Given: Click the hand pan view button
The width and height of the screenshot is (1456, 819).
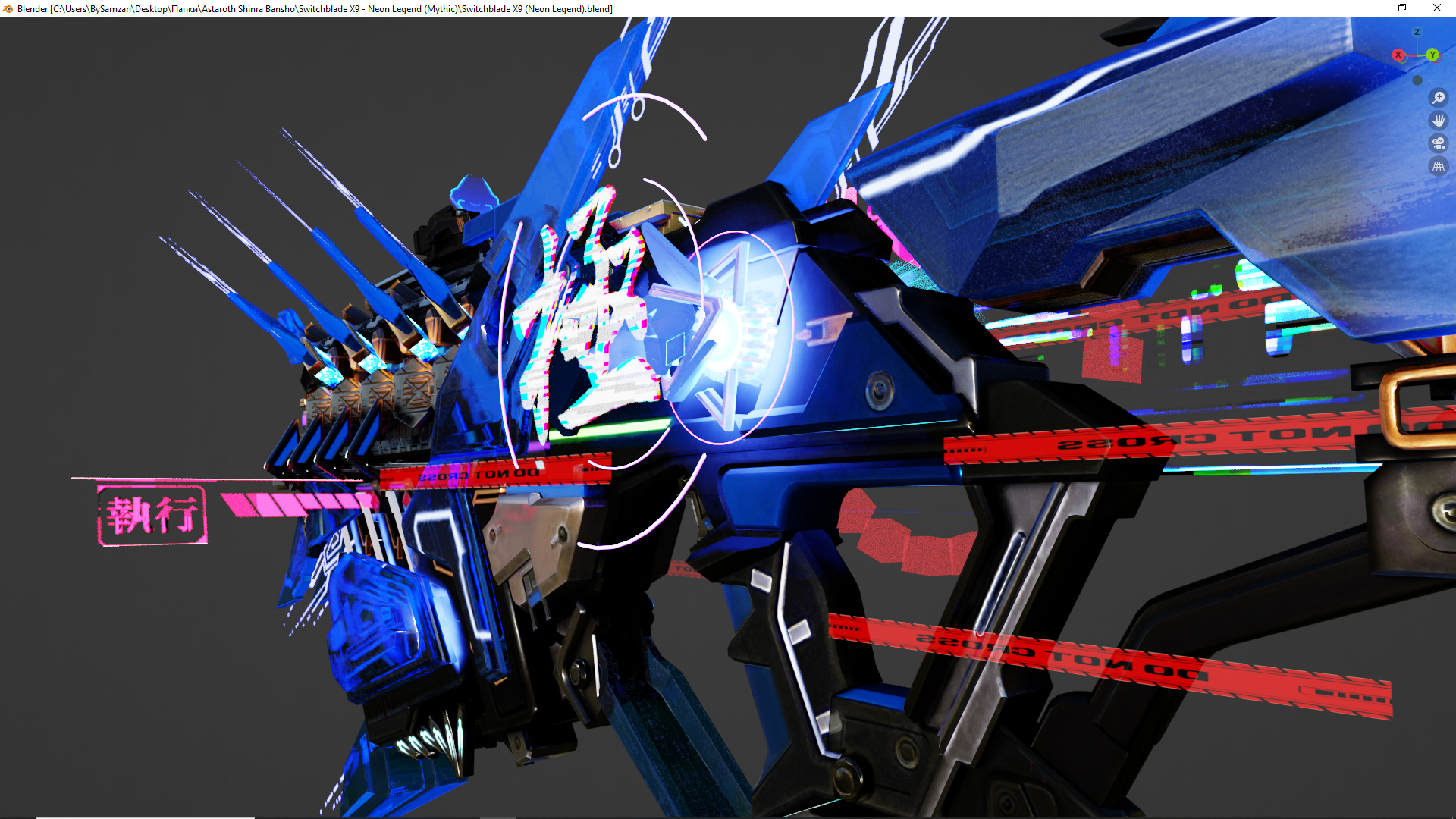Looking at the screenshot, I should [x=1438, y=121].
